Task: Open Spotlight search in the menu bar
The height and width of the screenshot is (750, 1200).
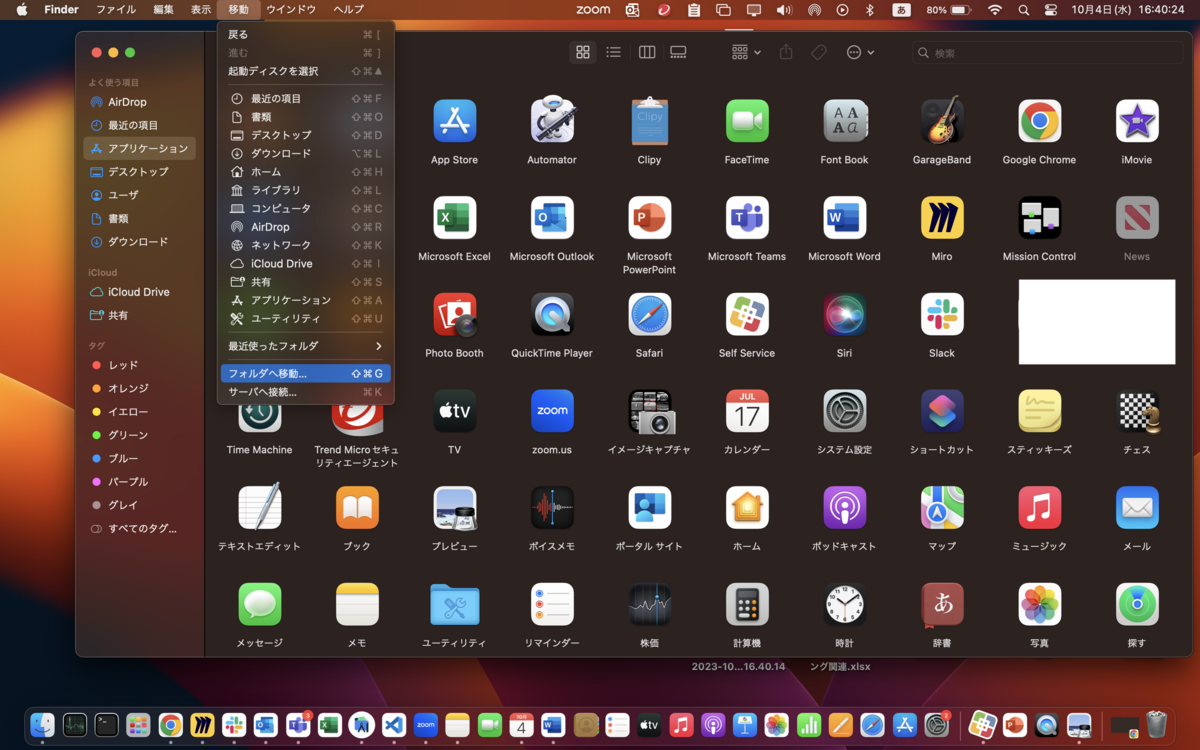Action: 1023,10
